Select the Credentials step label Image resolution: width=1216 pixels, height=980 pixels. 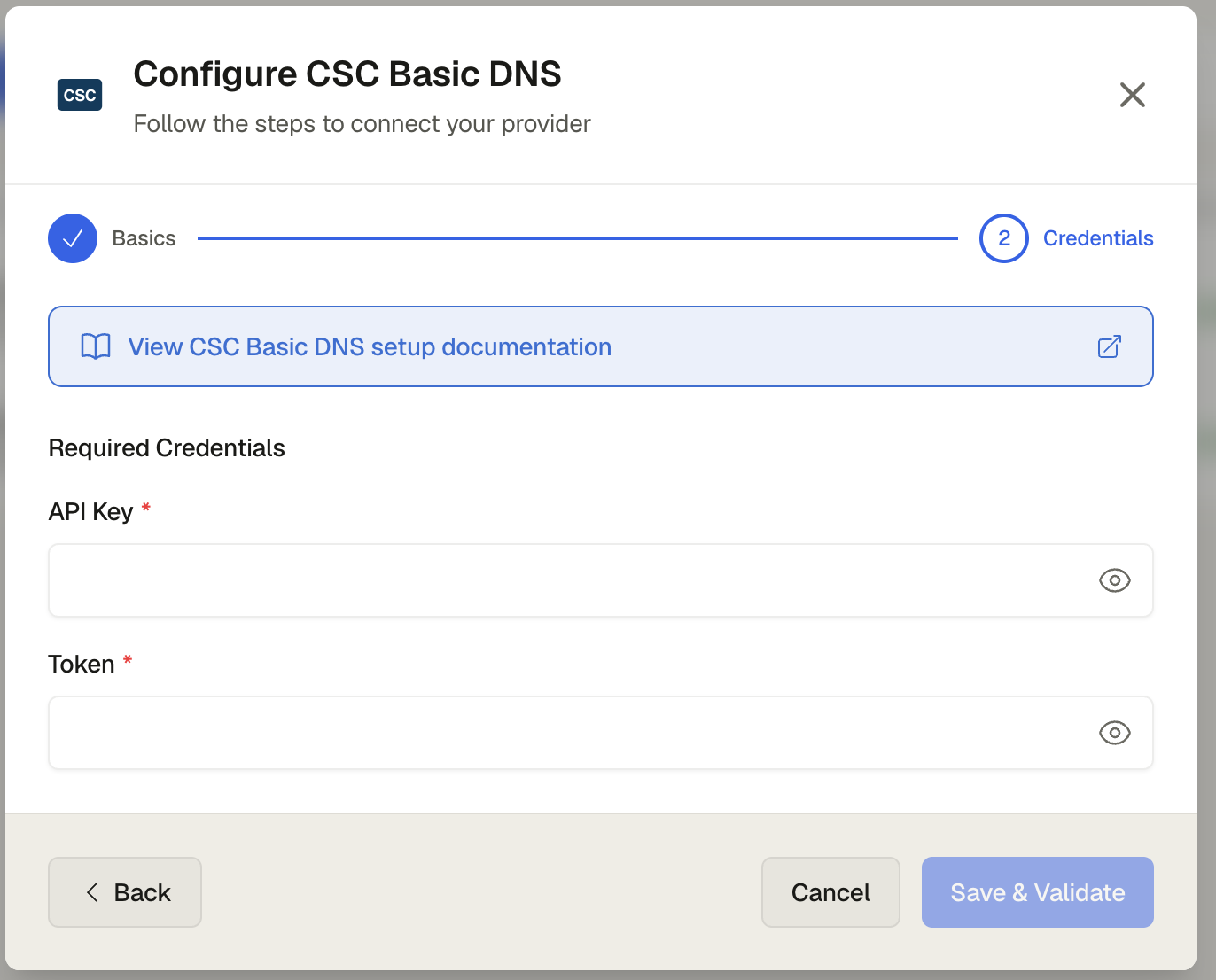(1098, 238)
